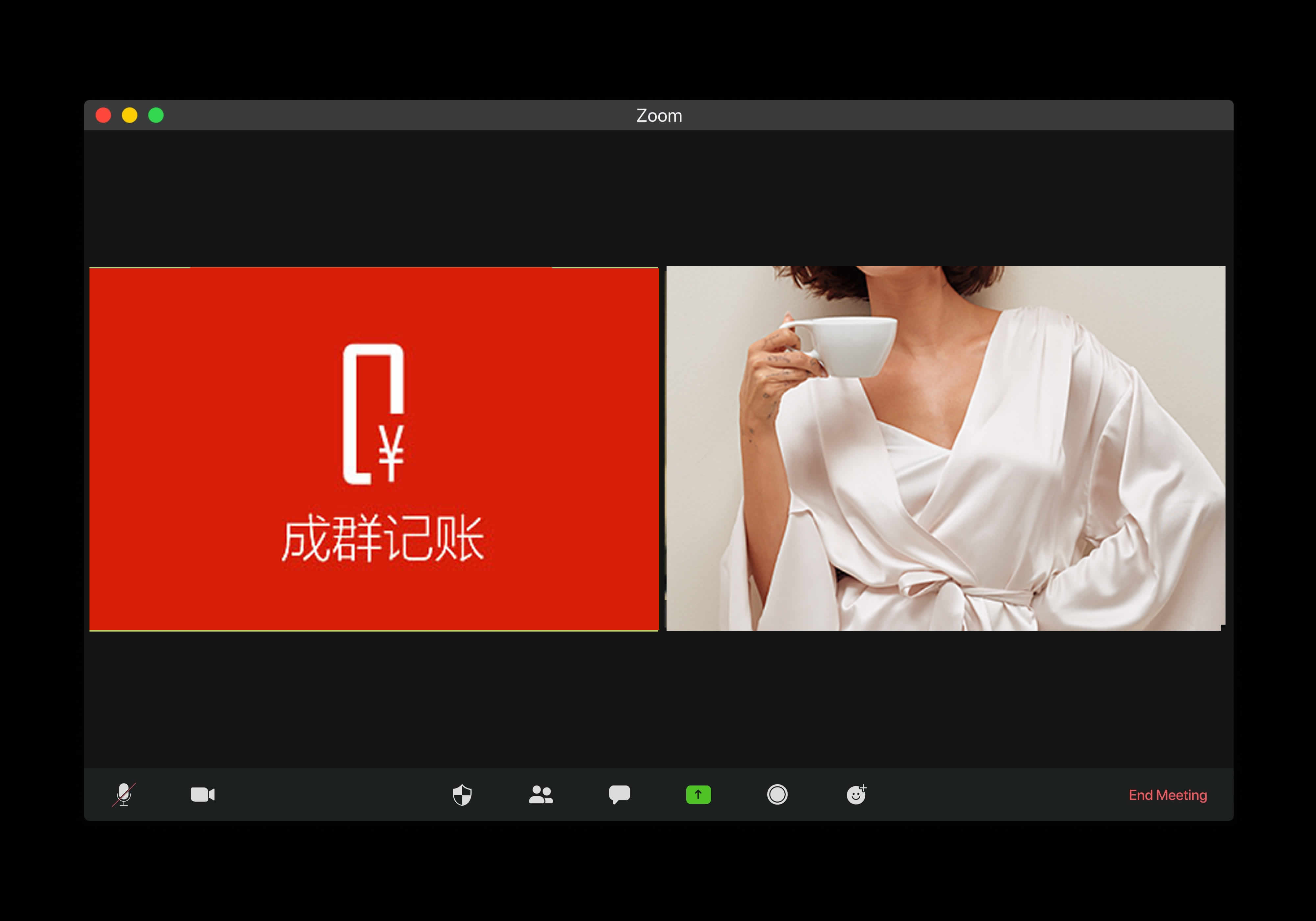Viewport: 1316px width, 921px height.
Task: Start recording with the Record icon
Action: [777, 794]
